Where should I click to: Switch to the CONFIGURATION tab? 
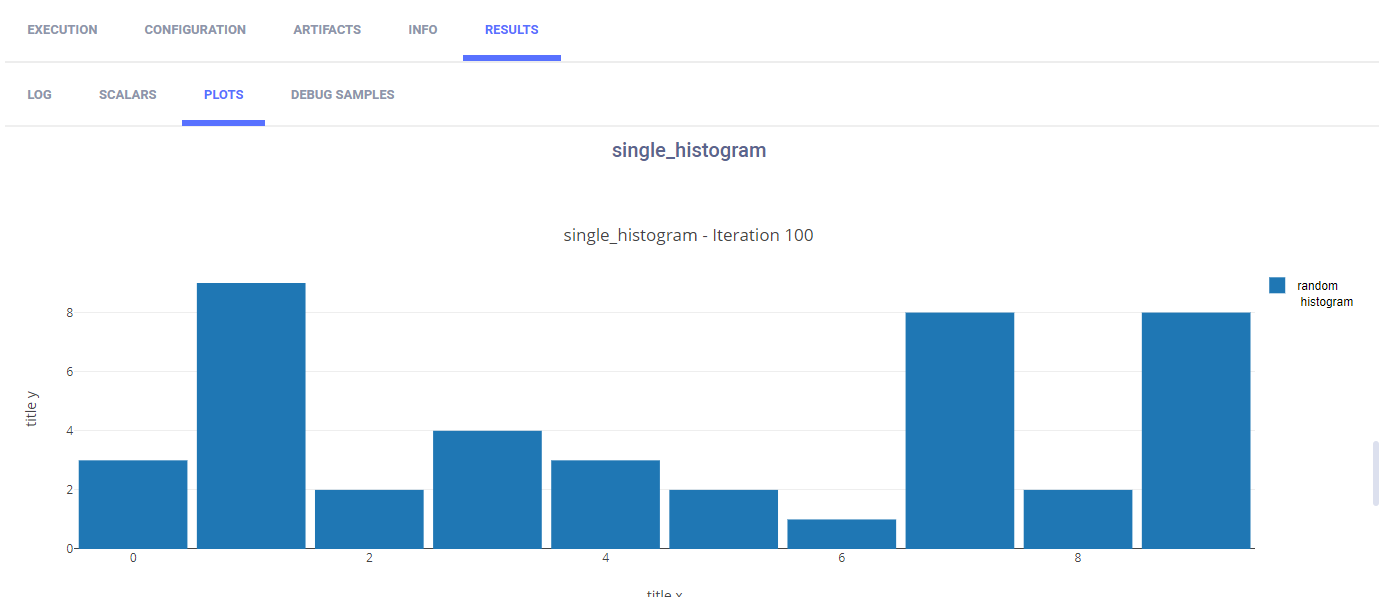pyautogui.click(x=195, y=30)
